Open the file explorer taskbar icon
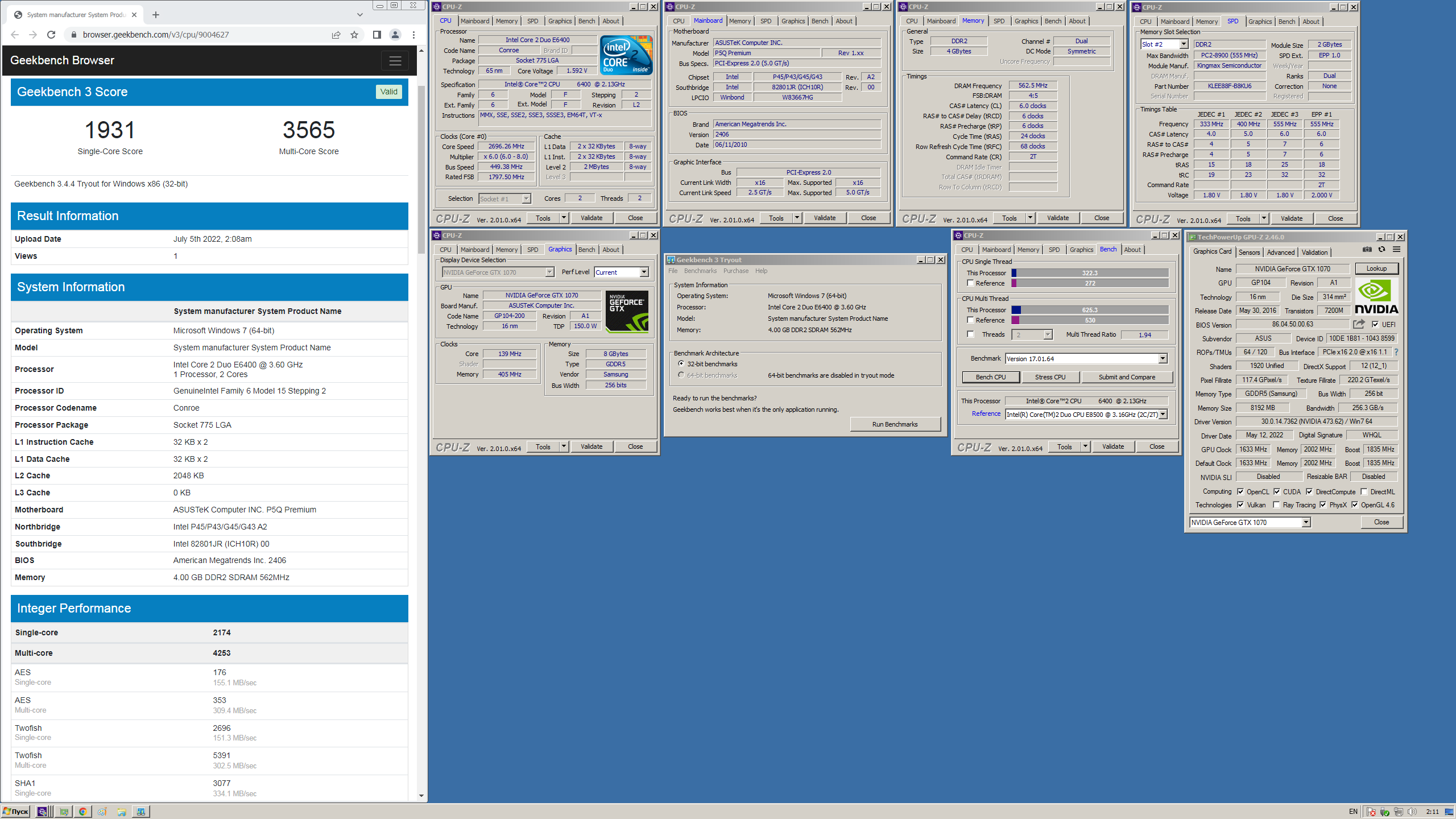Image resolution: width=1456 pixels, height=819 pixels. click(121, 812)
